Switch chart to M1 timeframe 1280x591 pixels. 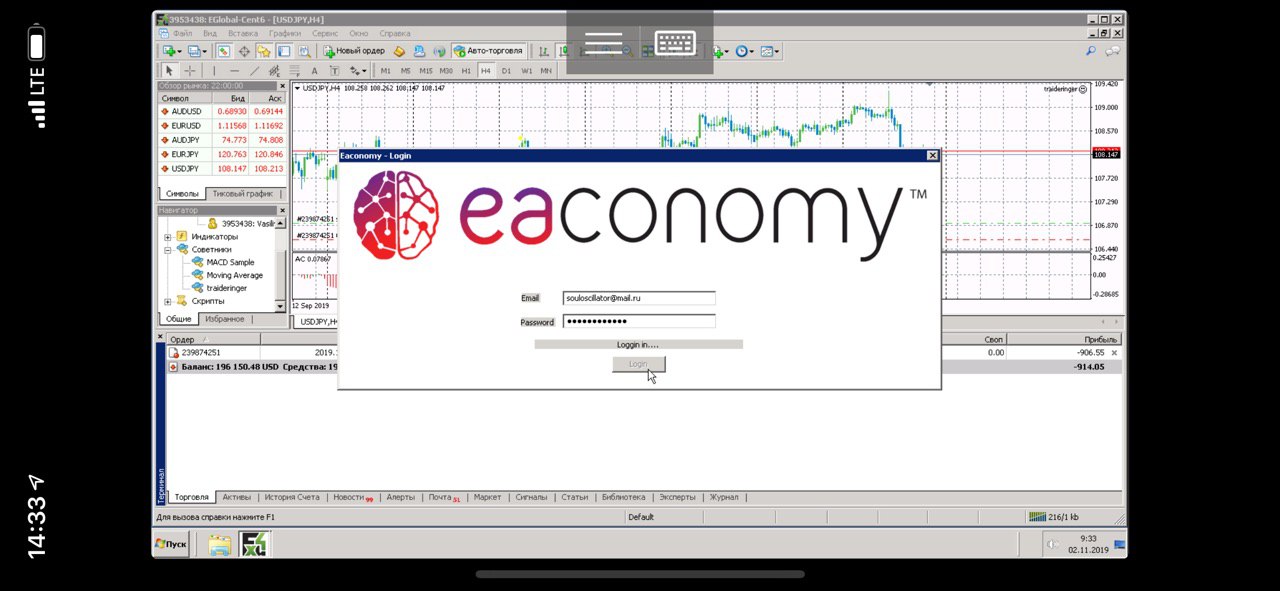[385, 71]
